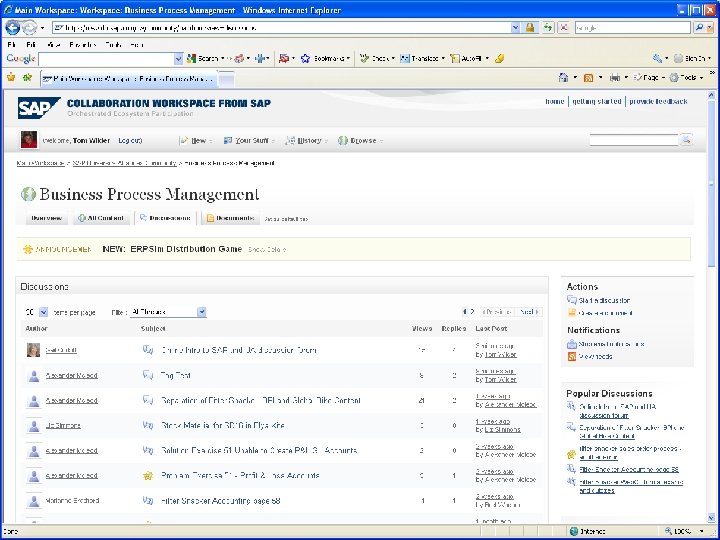
Task: Click the provide feedback link
Action: [x=658, y=101]
